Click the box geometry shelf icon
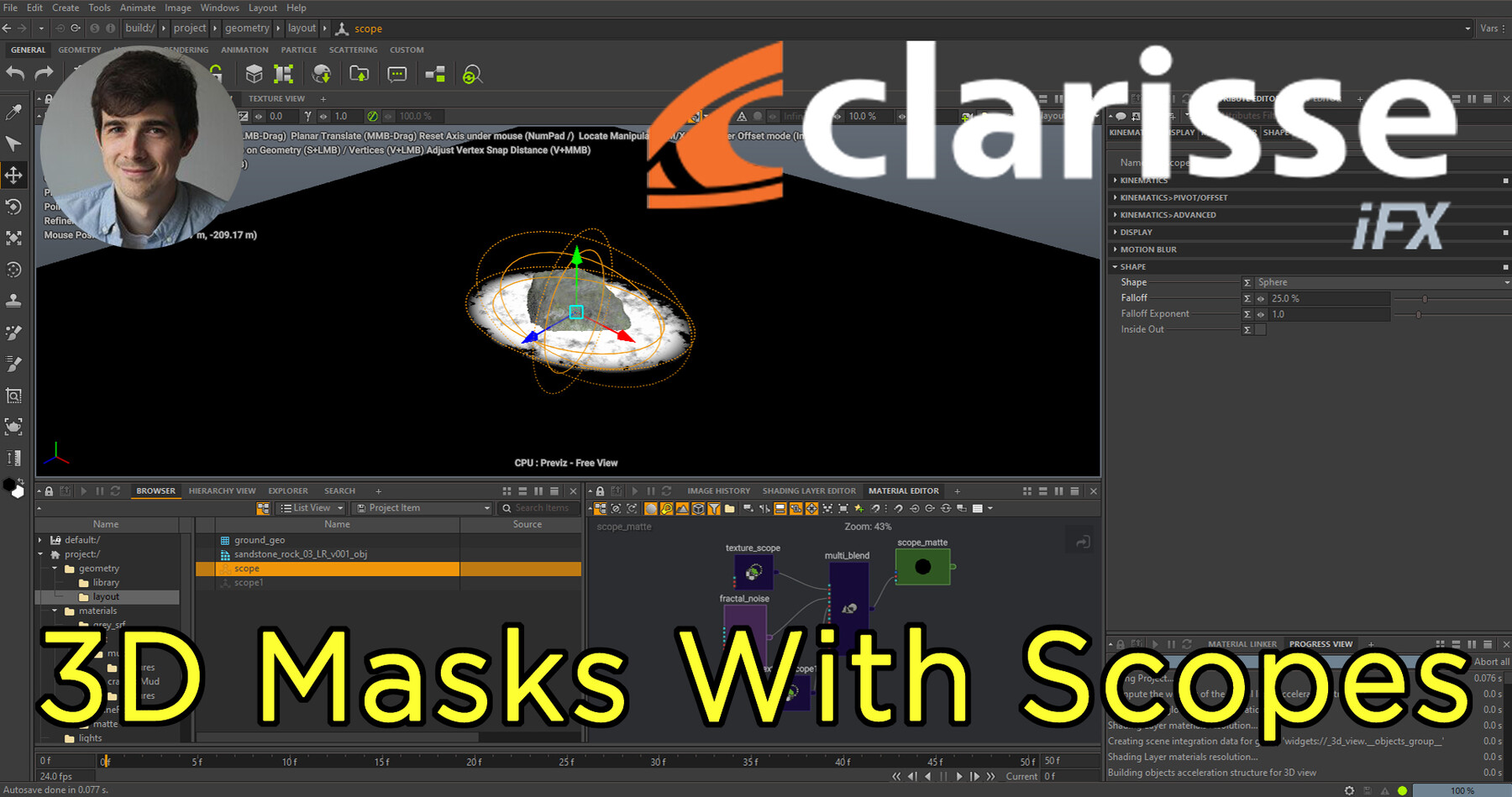 [254, 74]
